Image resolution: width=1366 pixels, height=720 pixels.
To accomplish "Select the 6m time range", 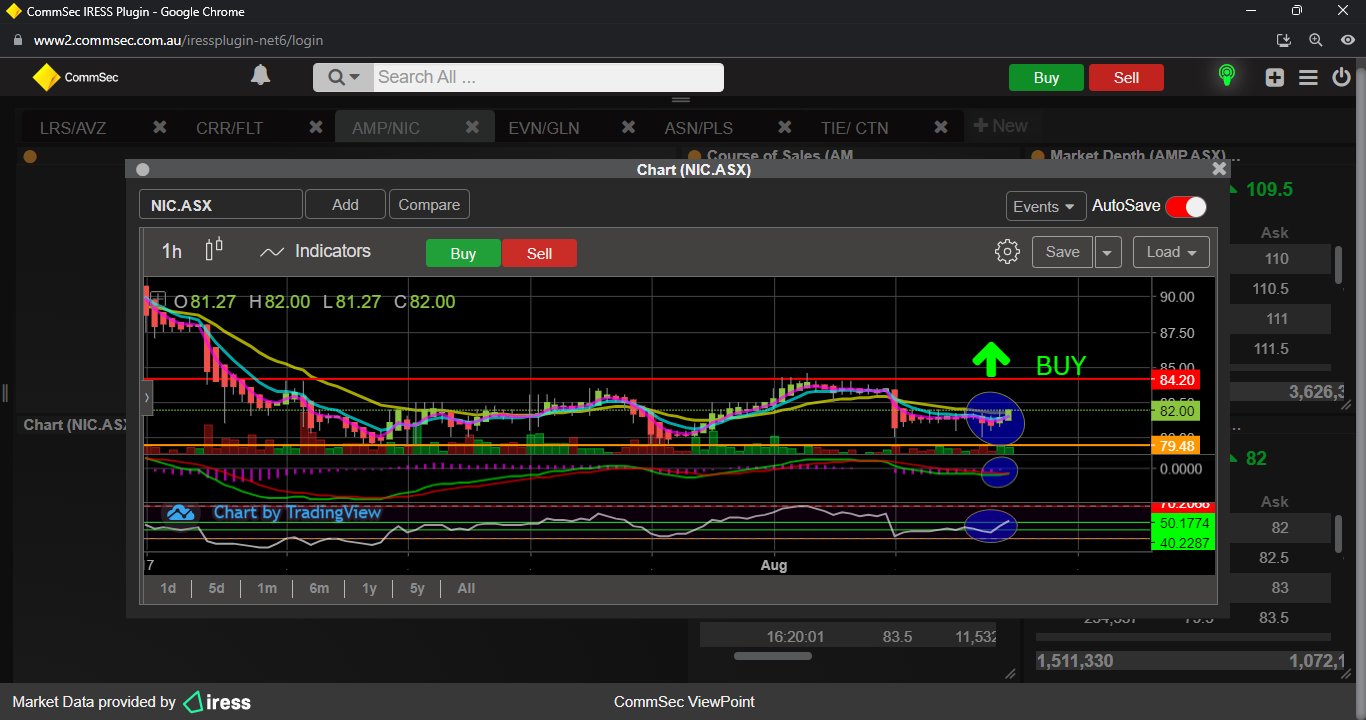I will coord(319,588).
